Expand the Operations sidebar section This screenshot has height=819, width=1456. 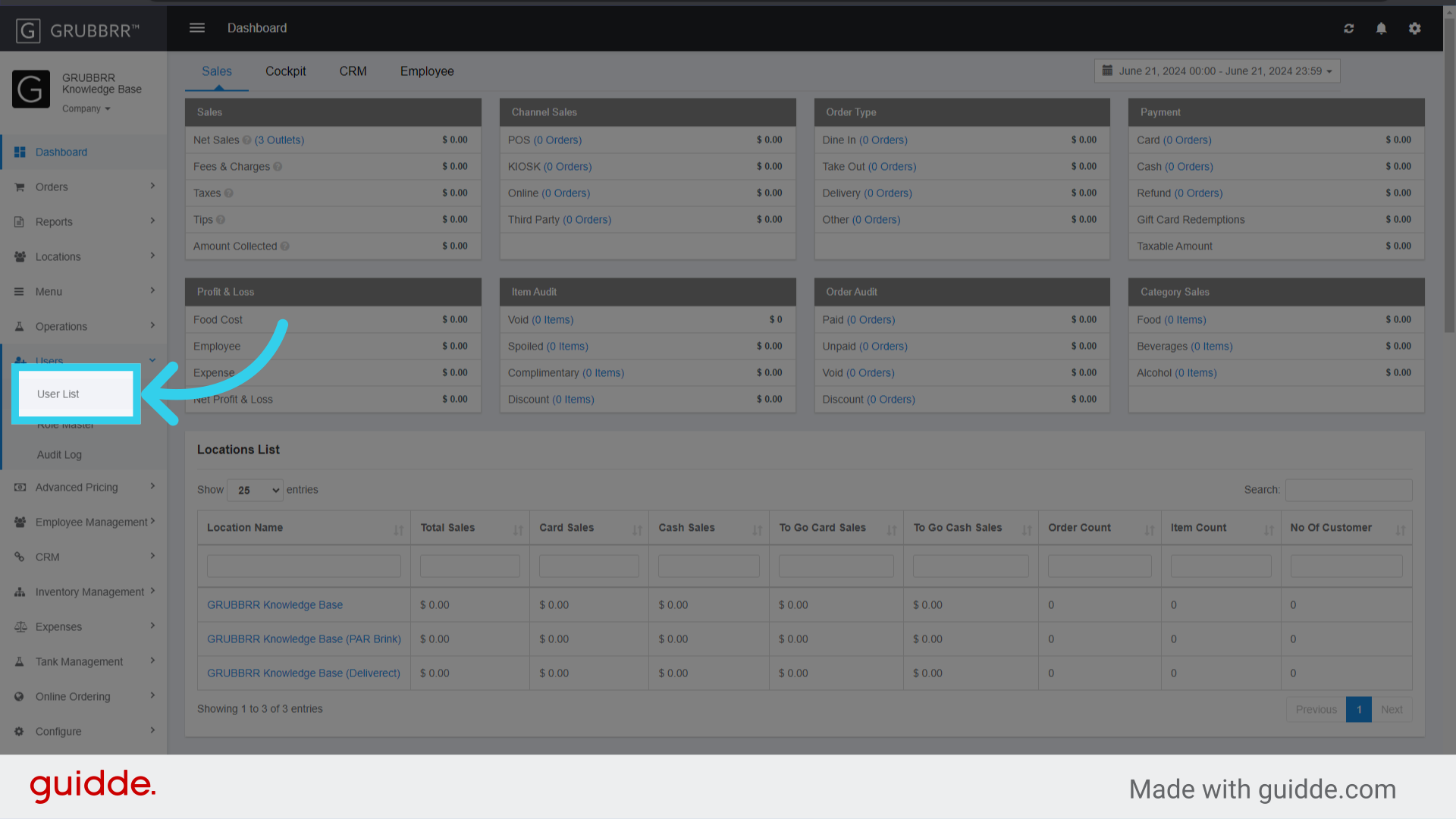tap(152, 325)
